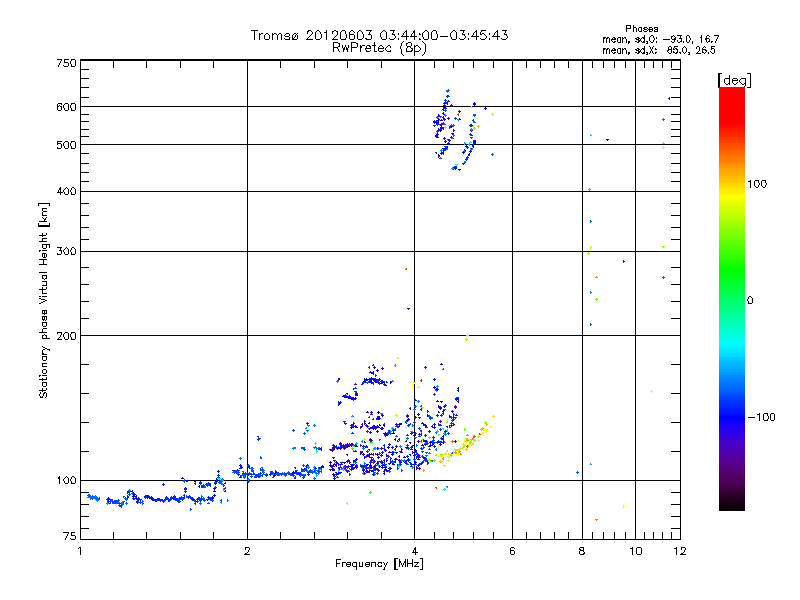This screenshot has height=600, width=800.
Task: Click the colorbar tick label '-100'
Action: 761,417
